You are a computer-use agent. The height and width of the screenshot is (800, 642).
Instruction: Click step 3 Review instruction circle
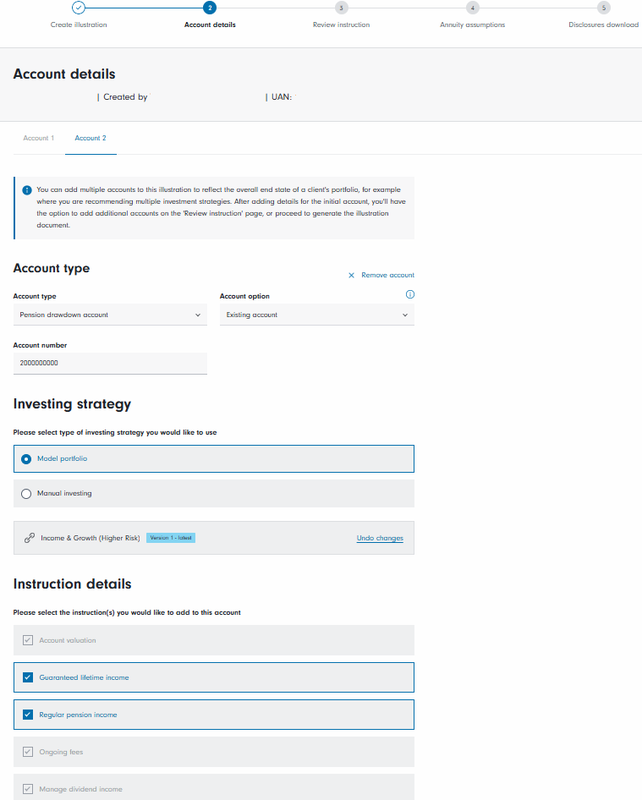(x=341, y=8)
